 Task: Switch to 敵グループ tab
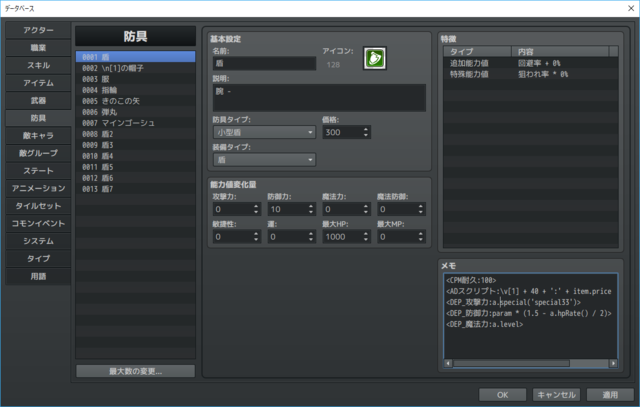(38, 153)
